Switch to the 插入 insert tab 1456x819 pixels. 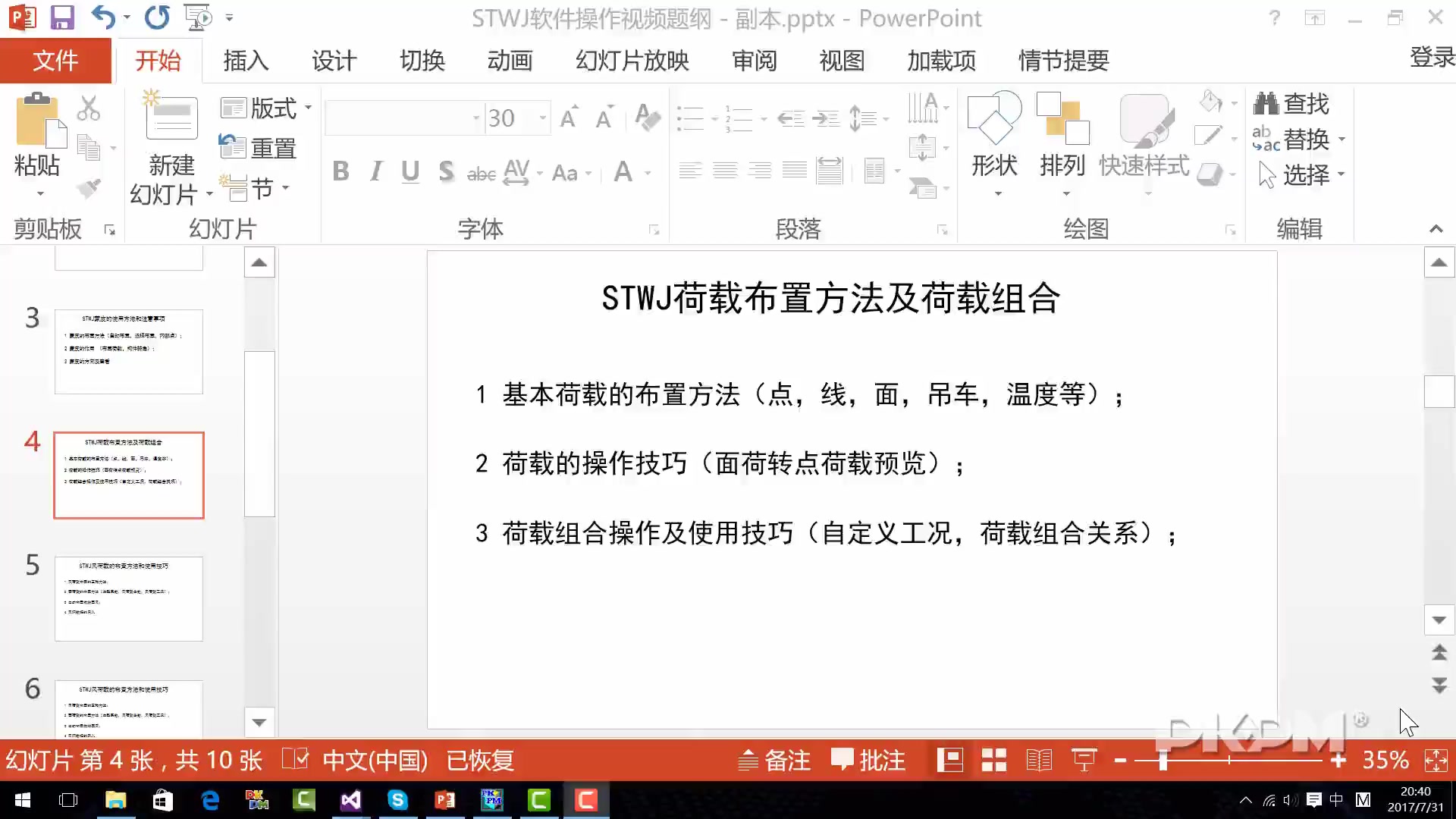tap(246, 61)
